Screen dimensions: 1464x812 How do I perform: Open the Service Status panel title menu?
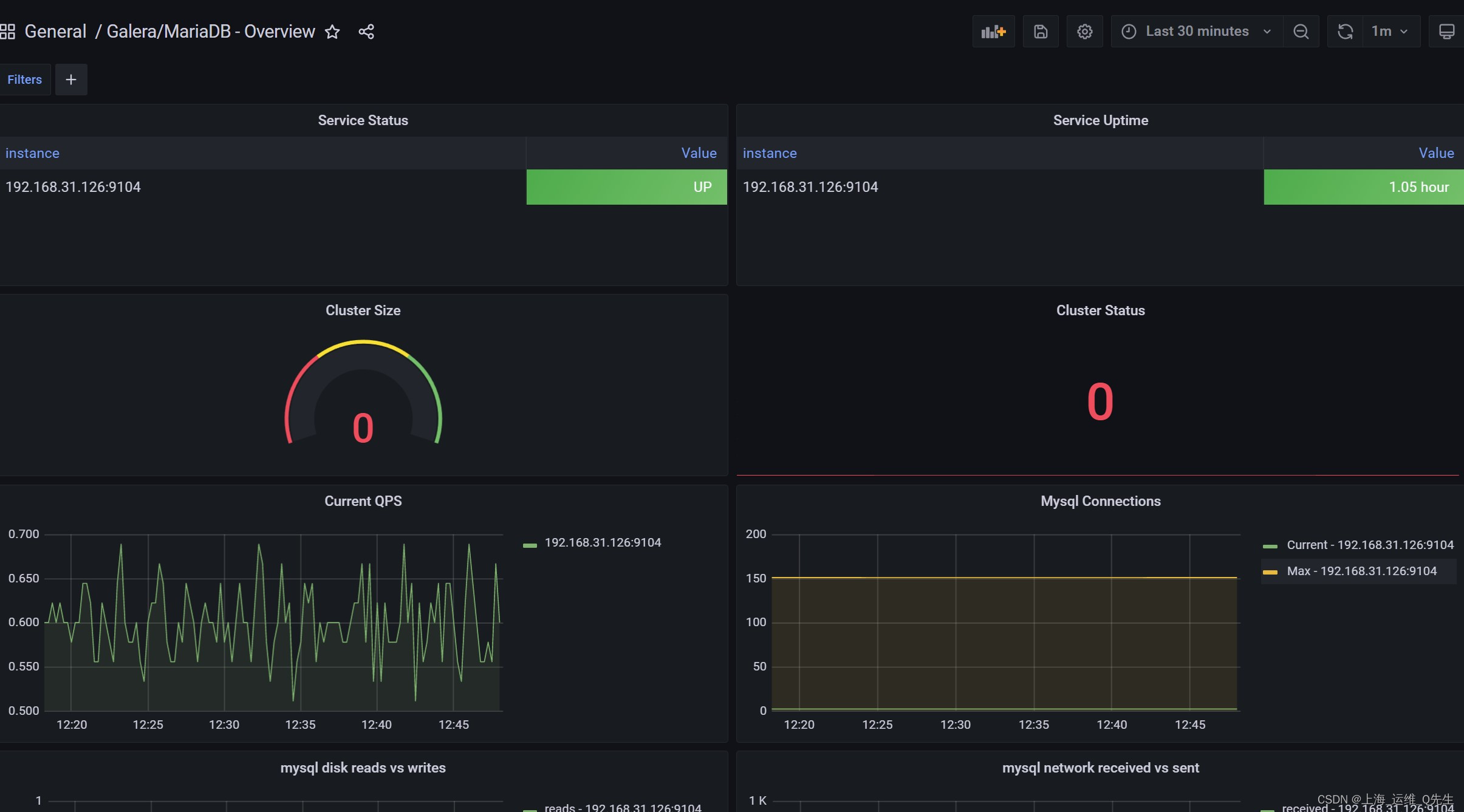pos(363,120)
